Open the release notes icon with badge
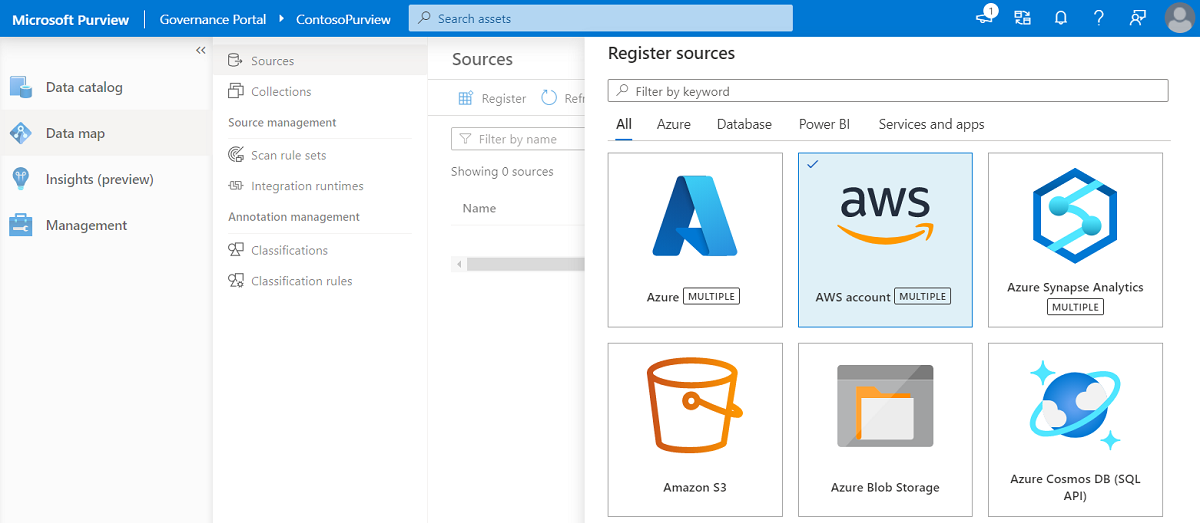Screen dimensions: 1200x523 985,16
